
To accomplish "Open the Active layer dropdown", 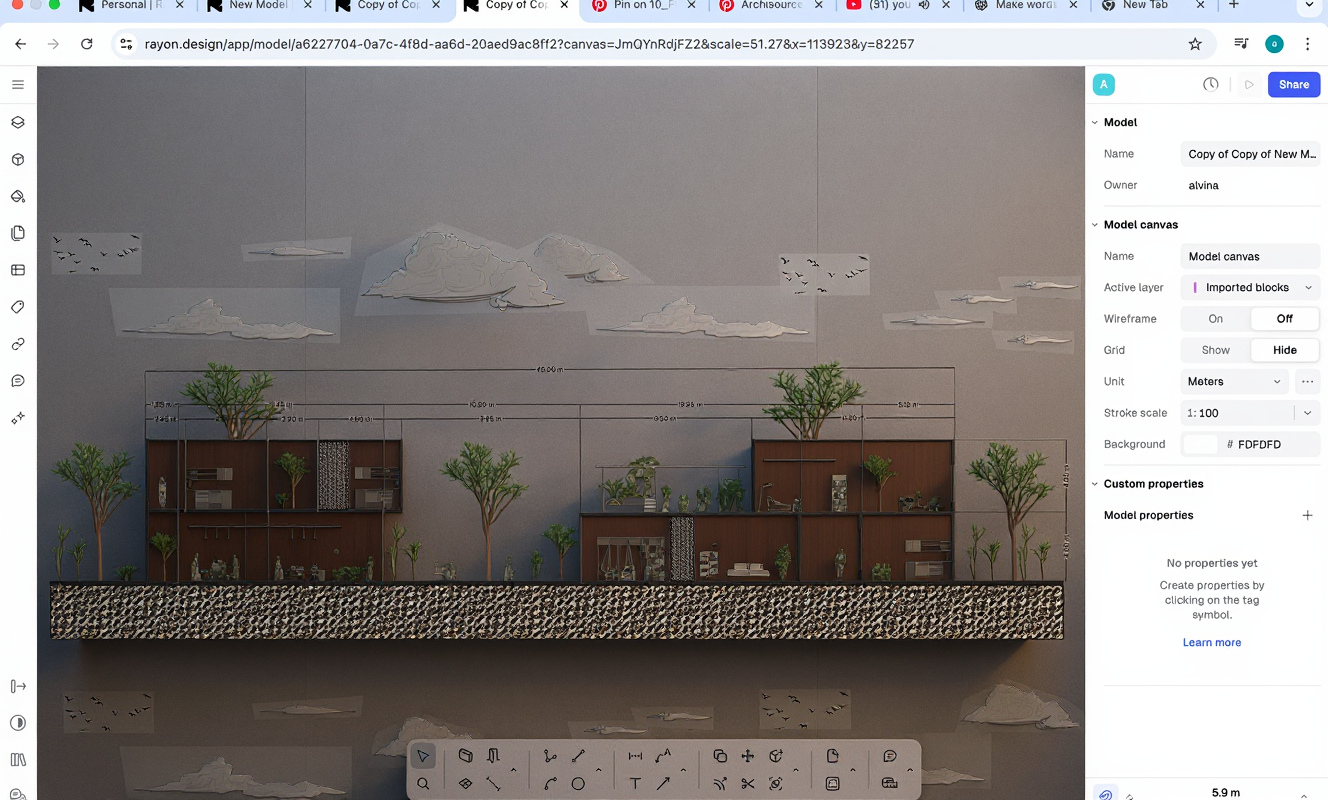I will click(x=1250, y=288).
